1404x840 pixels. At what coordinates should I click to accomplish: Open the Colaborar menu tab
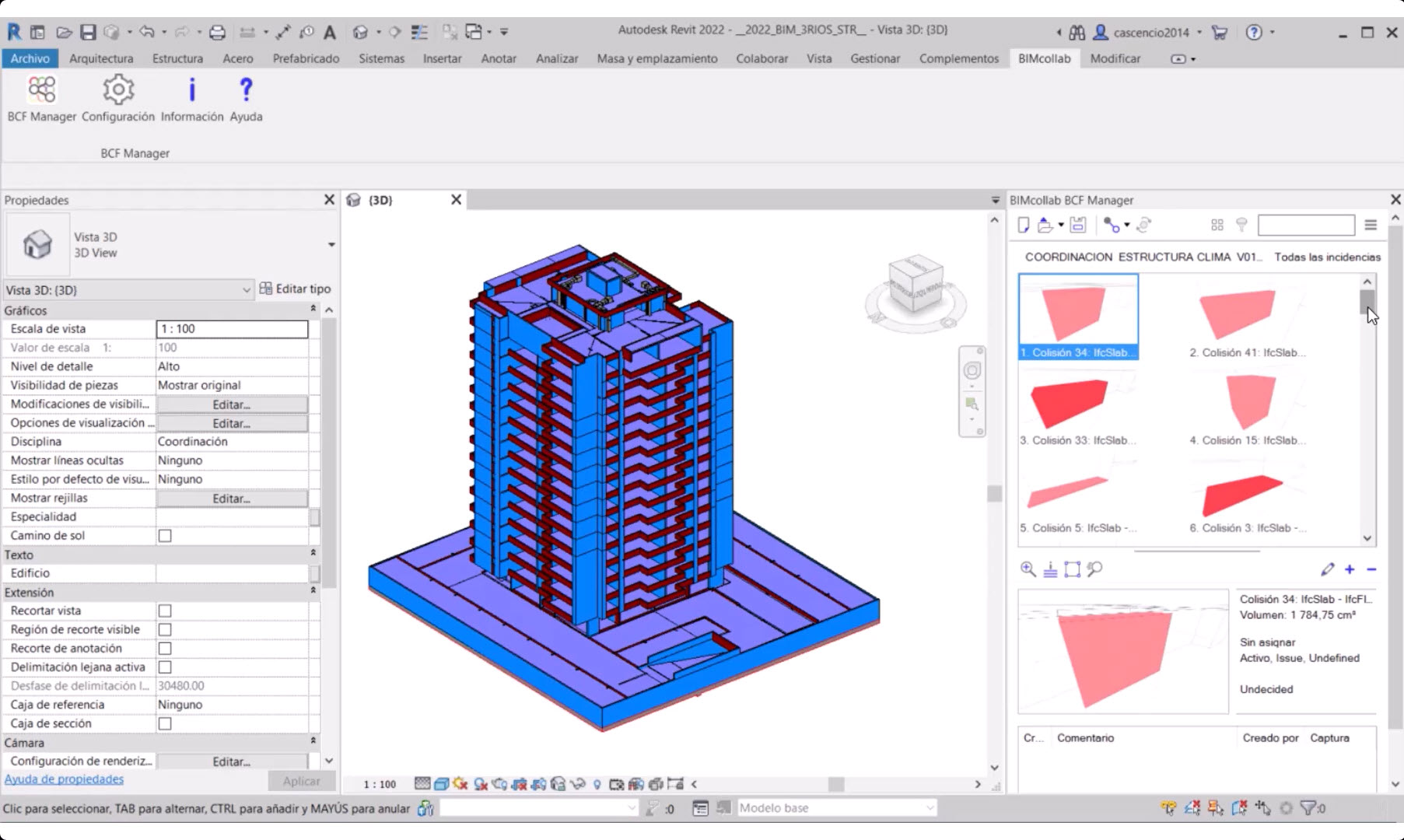pos(762,58)
